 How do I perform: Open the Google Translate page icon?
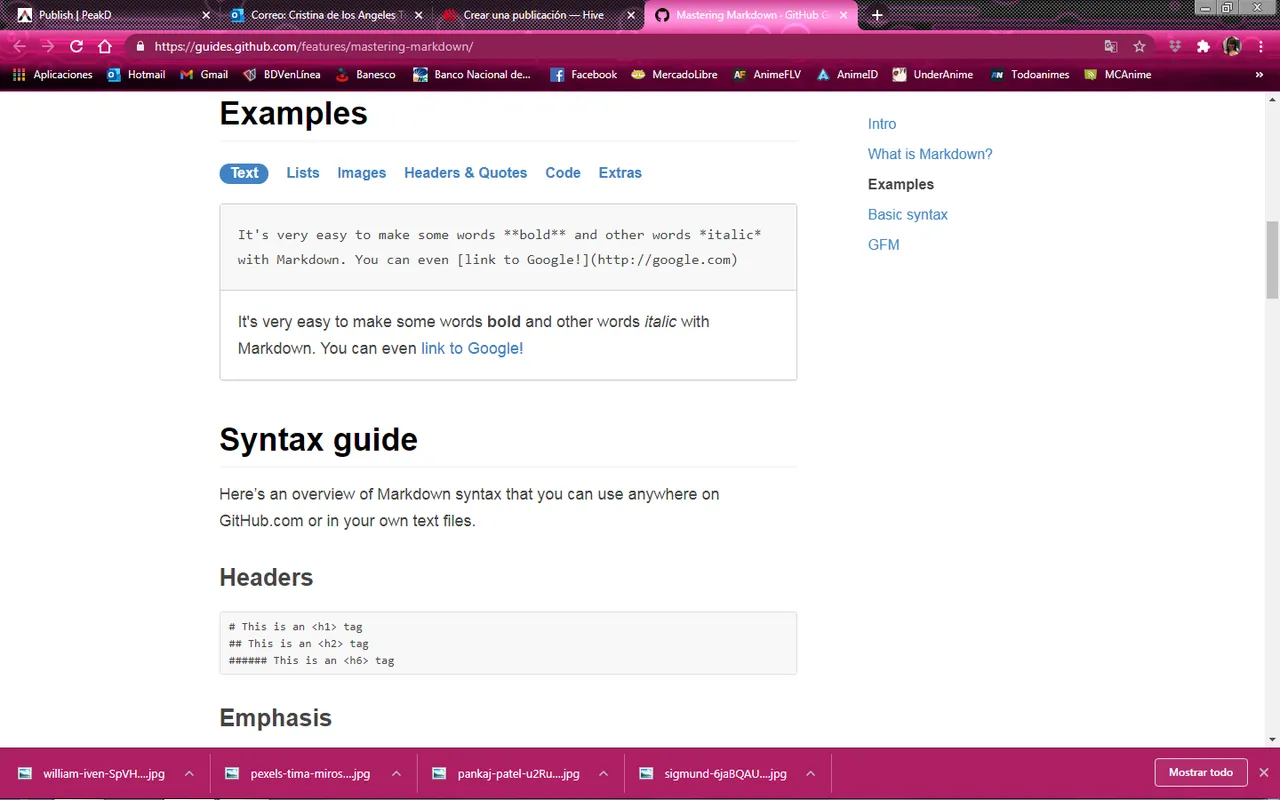1110,46
